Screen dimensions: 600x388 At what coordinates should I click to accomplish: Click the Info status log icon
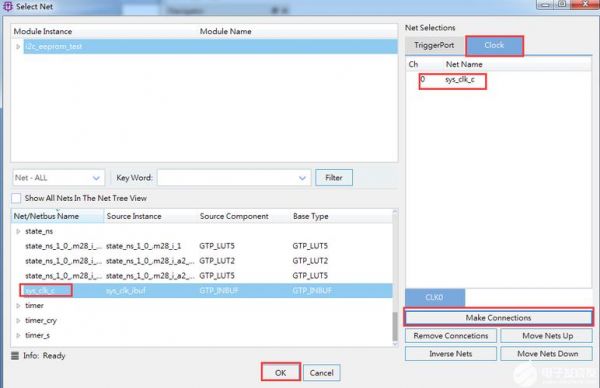tap(15, 356)
